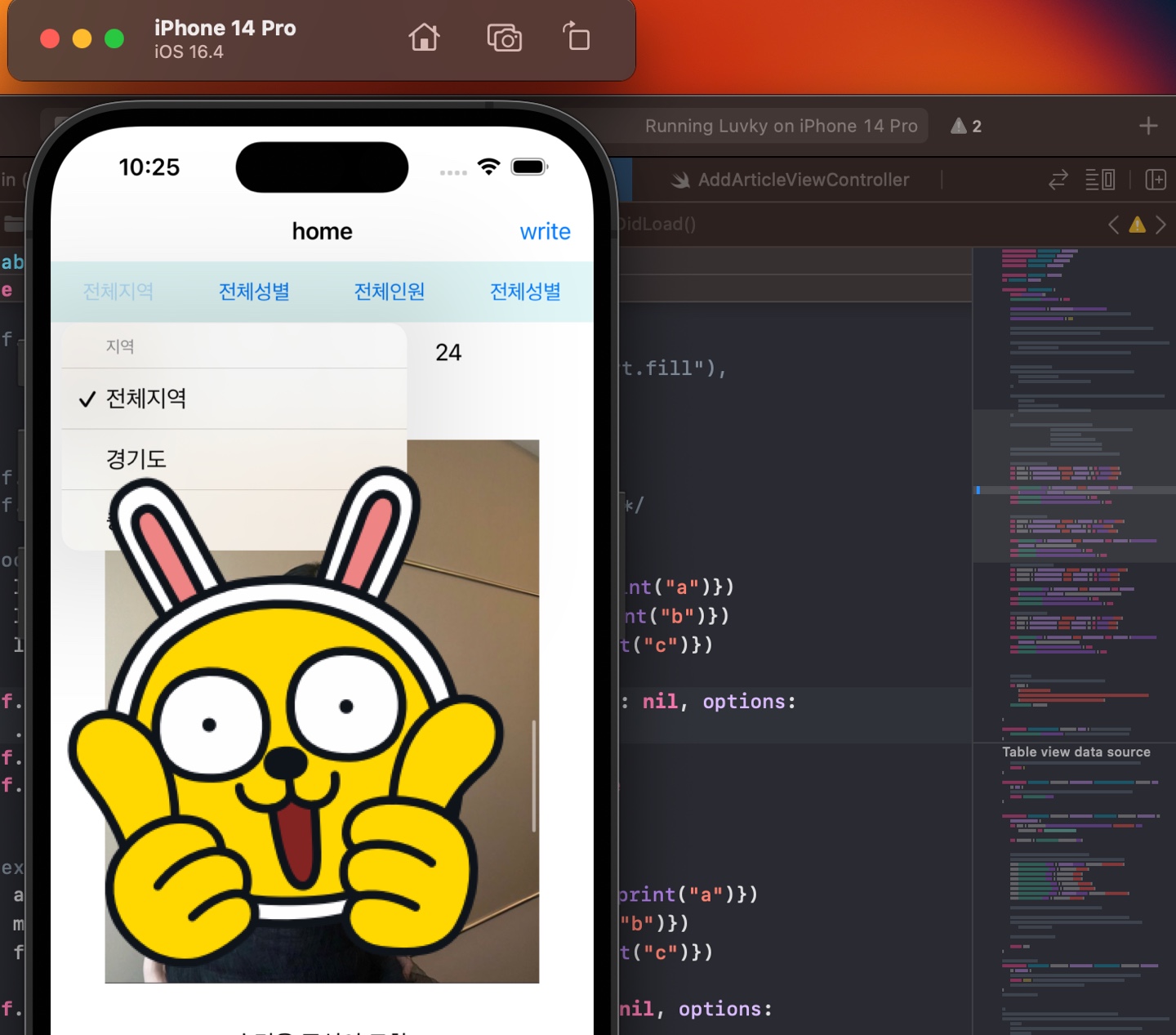Click the Running Luvky on iPhone 14 Pro status
This screenshot has width=1176, height=1035.
click(x=781, y=126)
